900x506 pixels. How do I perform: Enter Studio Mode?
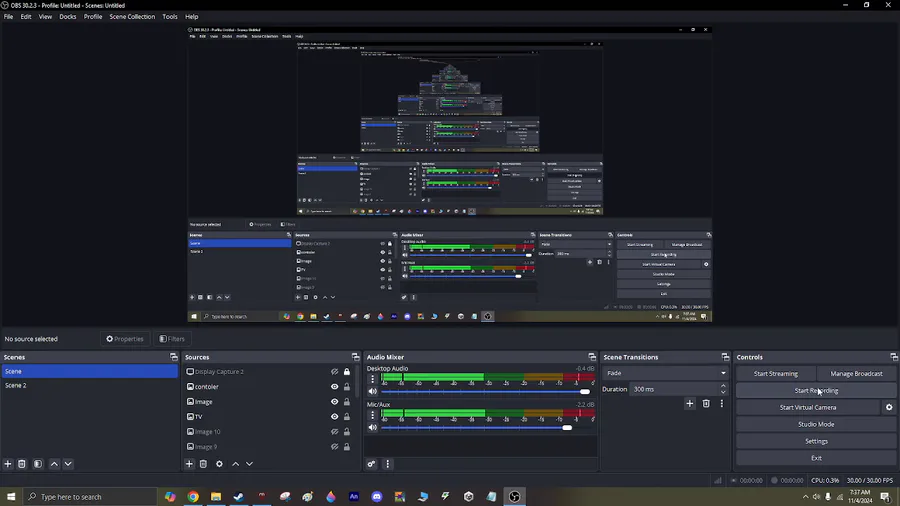point(816,425)
